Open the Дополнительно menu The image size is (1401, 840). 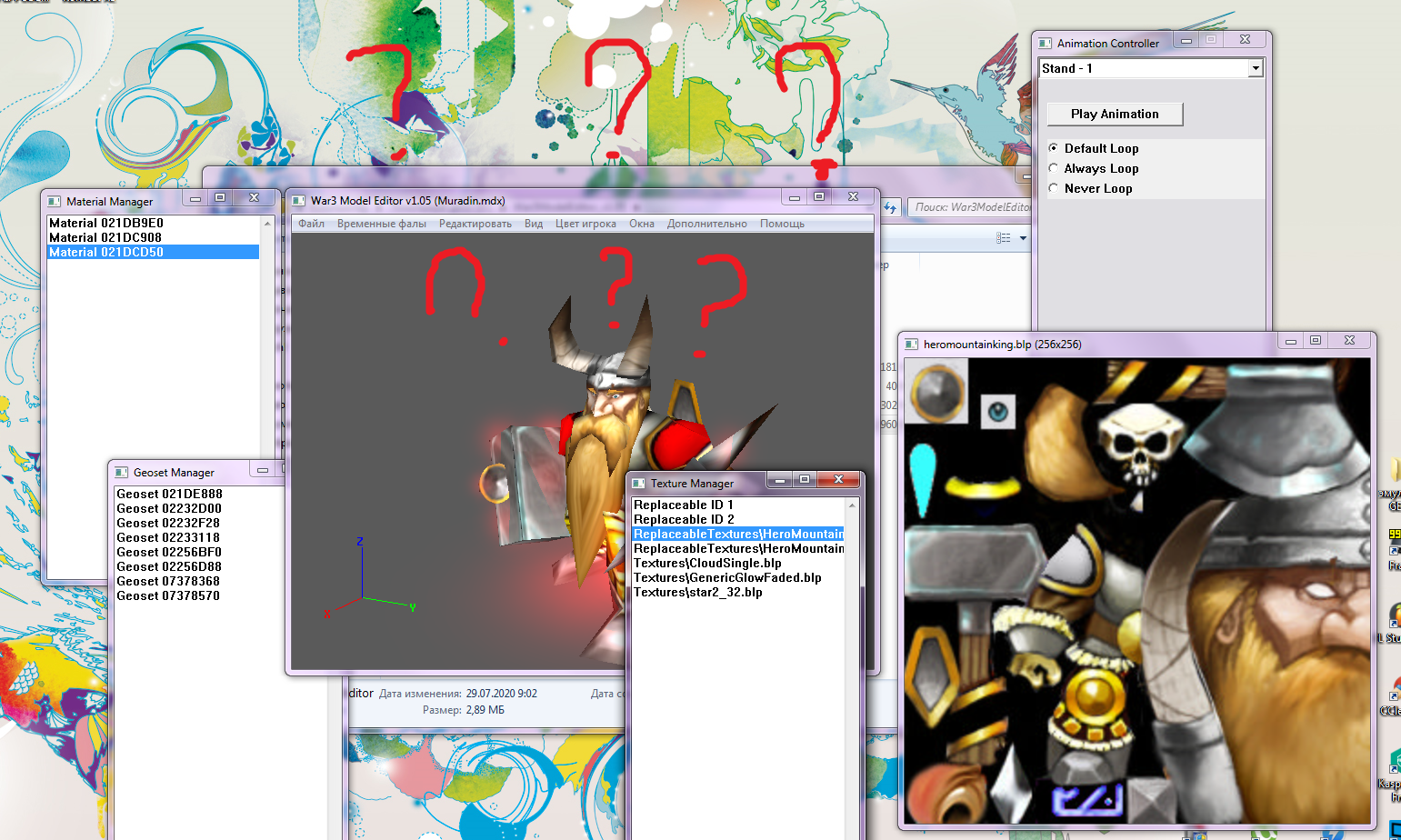707,224
